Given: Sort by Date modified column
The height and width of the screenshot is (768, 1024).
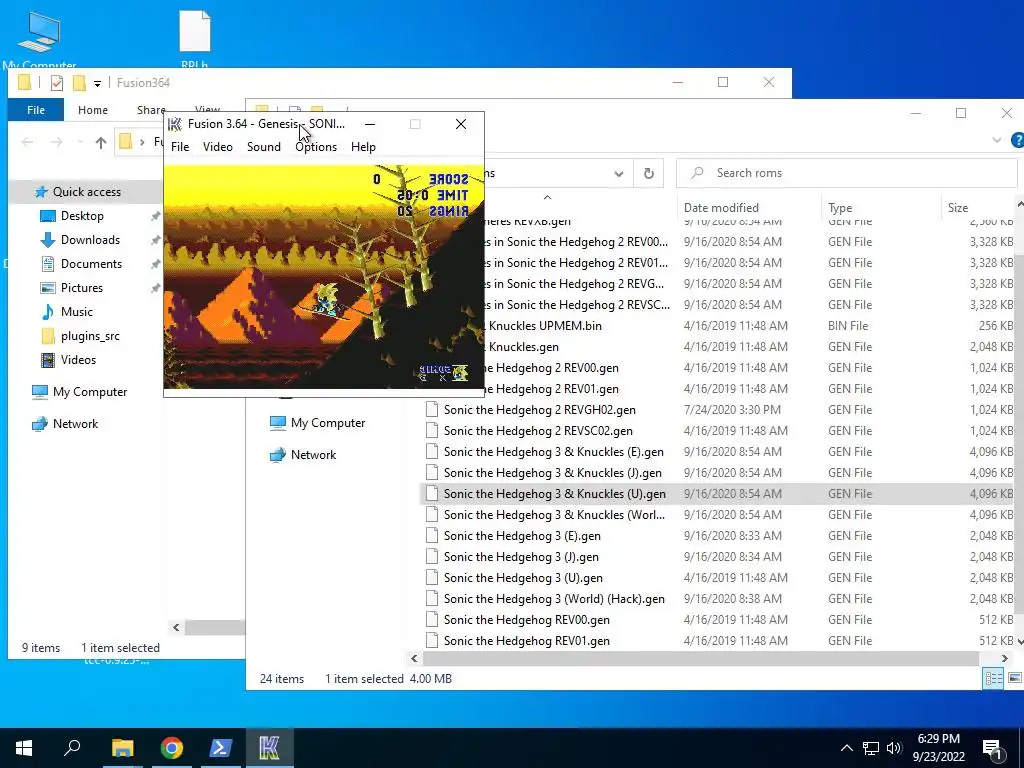Looking at the screenshot, I should click(721, 208).
